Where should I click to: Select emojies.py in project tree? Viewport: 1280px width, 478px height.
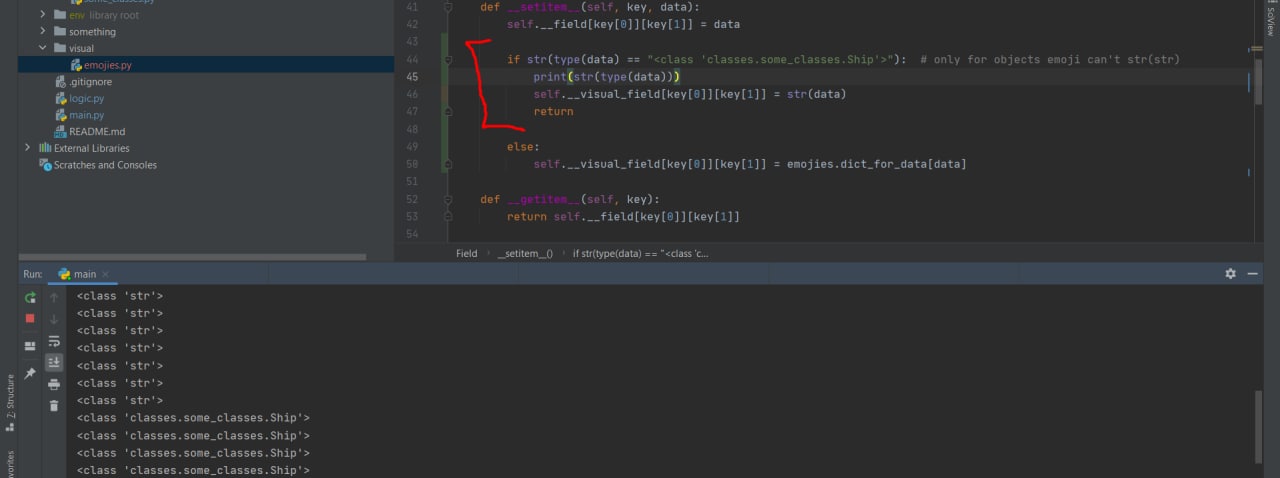(x=107, y=65)
